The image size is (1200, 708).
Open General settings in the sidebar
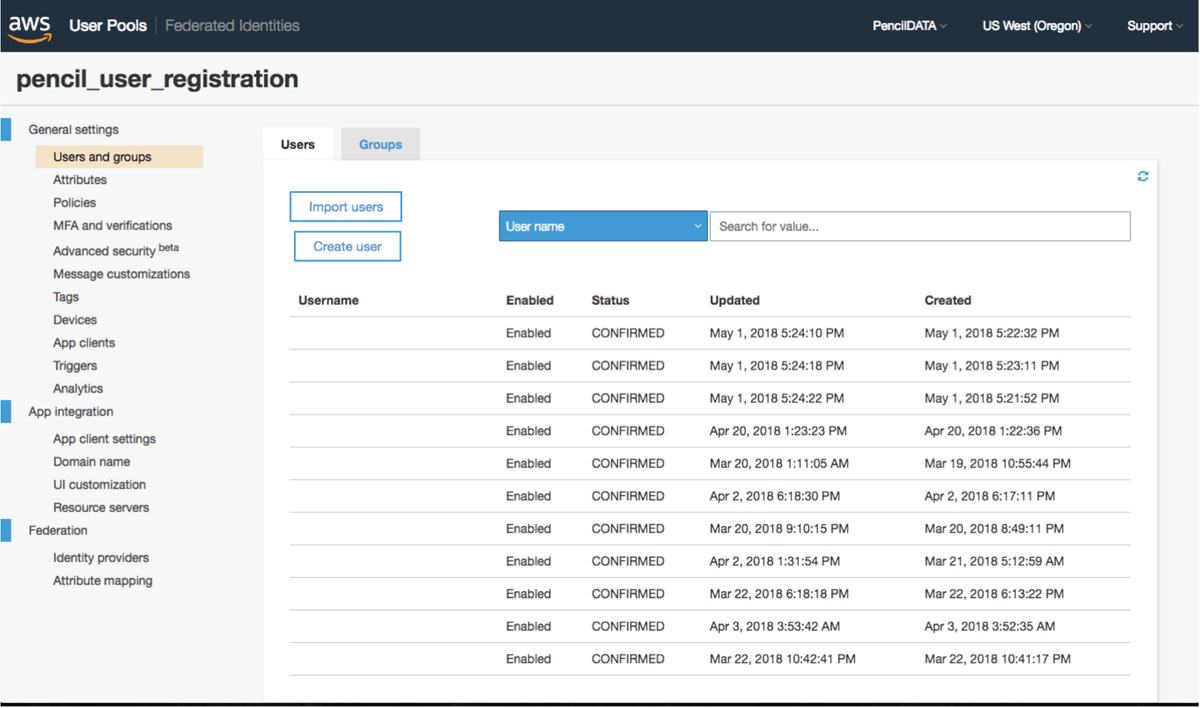[x=73, y=130]
